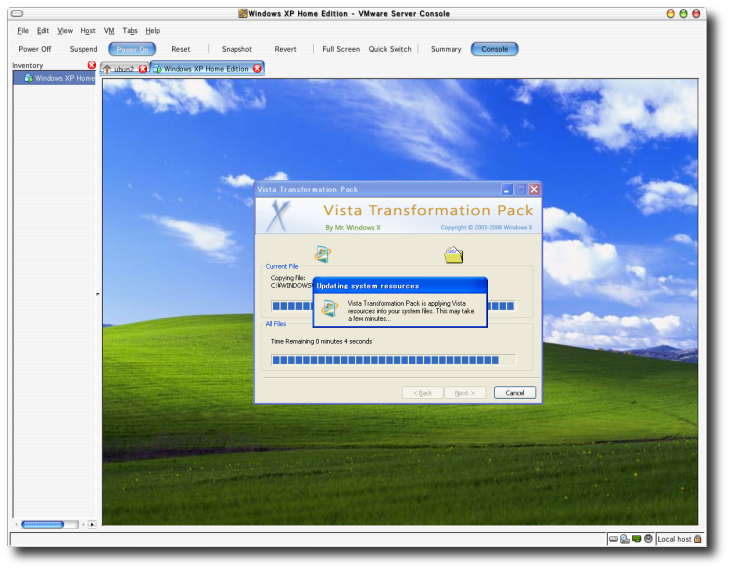This screenshot has width=730, height=570.
Task: Click the X logo in installer banner
Action: tap(278, 216)
